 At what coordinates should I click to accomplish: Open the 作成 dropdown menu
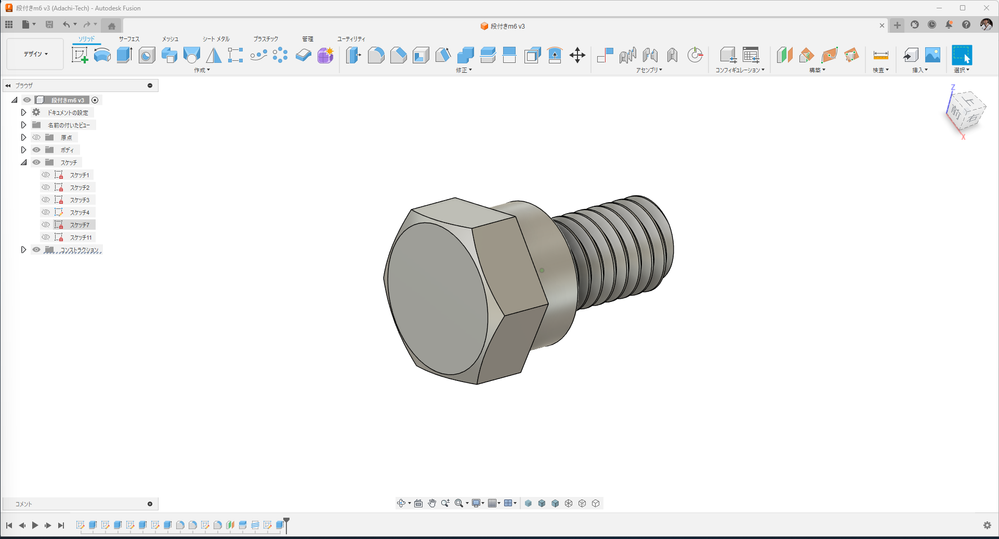coord(201,70)
